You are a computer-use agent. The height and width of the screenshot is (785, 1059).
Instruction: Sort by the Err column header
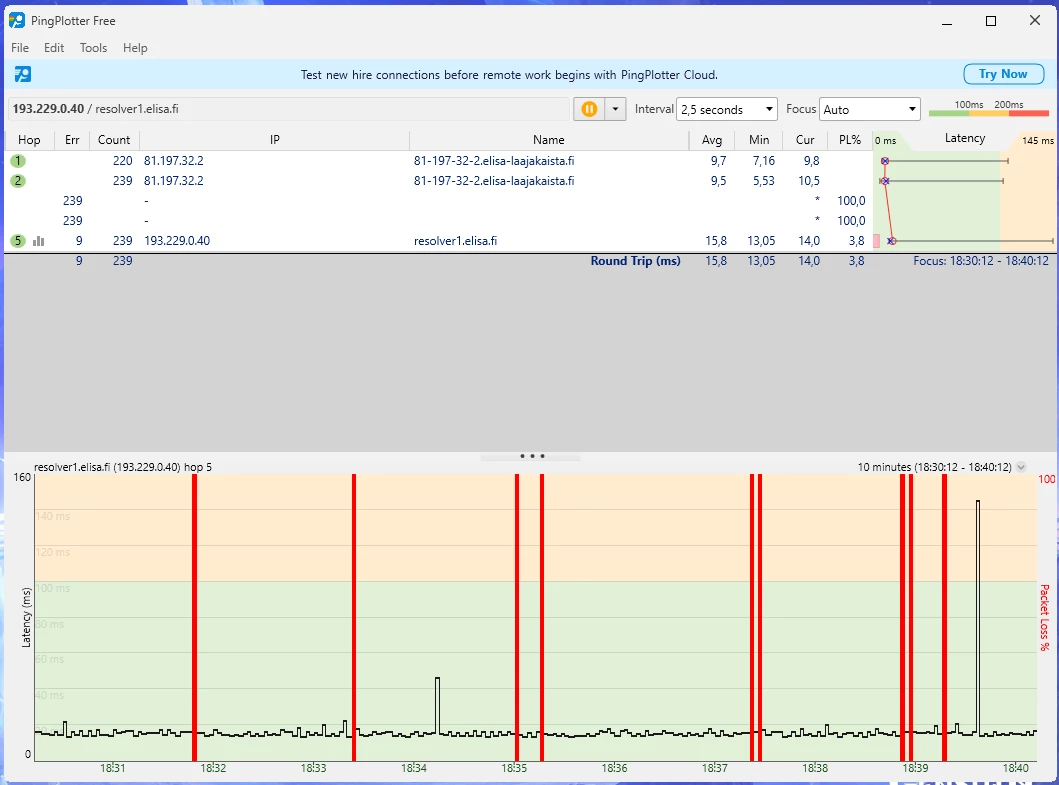(72, 140)
